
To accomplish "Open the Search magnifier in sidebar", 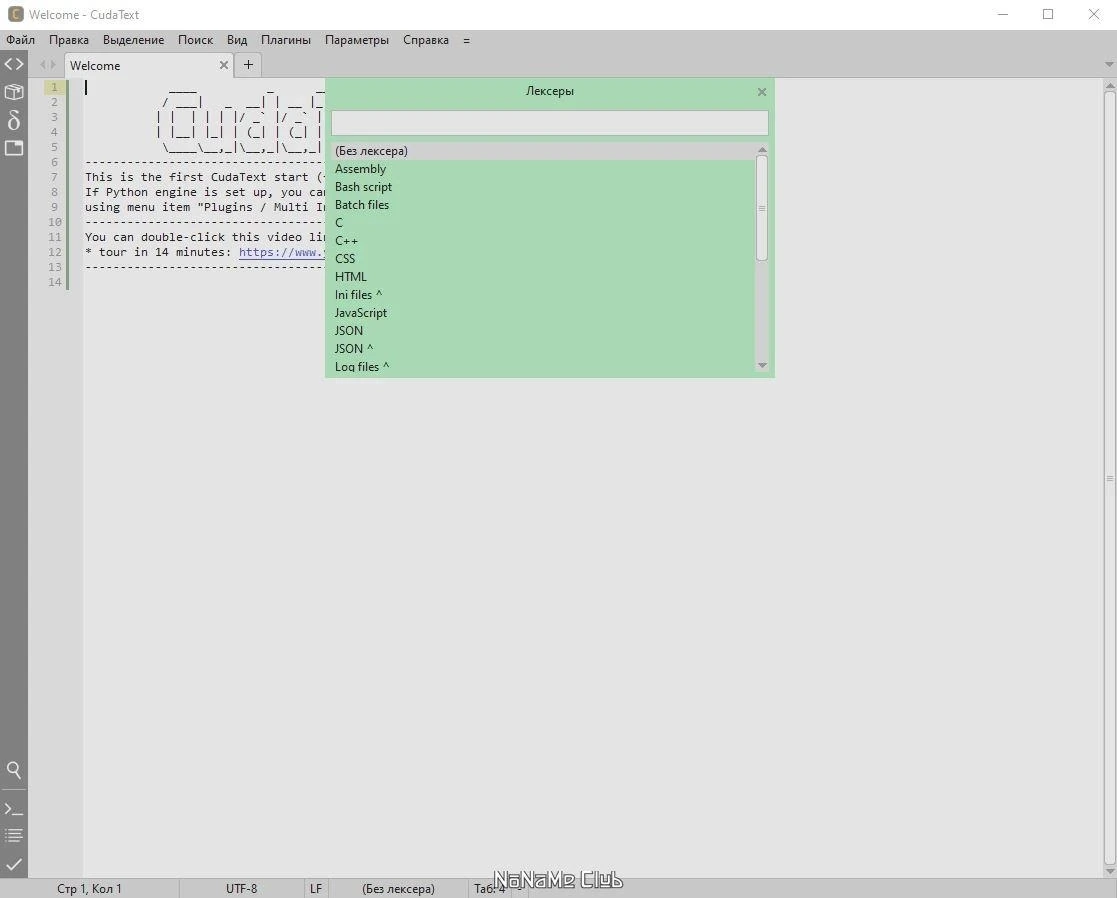I will pyautogui.click(x=14, y=770).
